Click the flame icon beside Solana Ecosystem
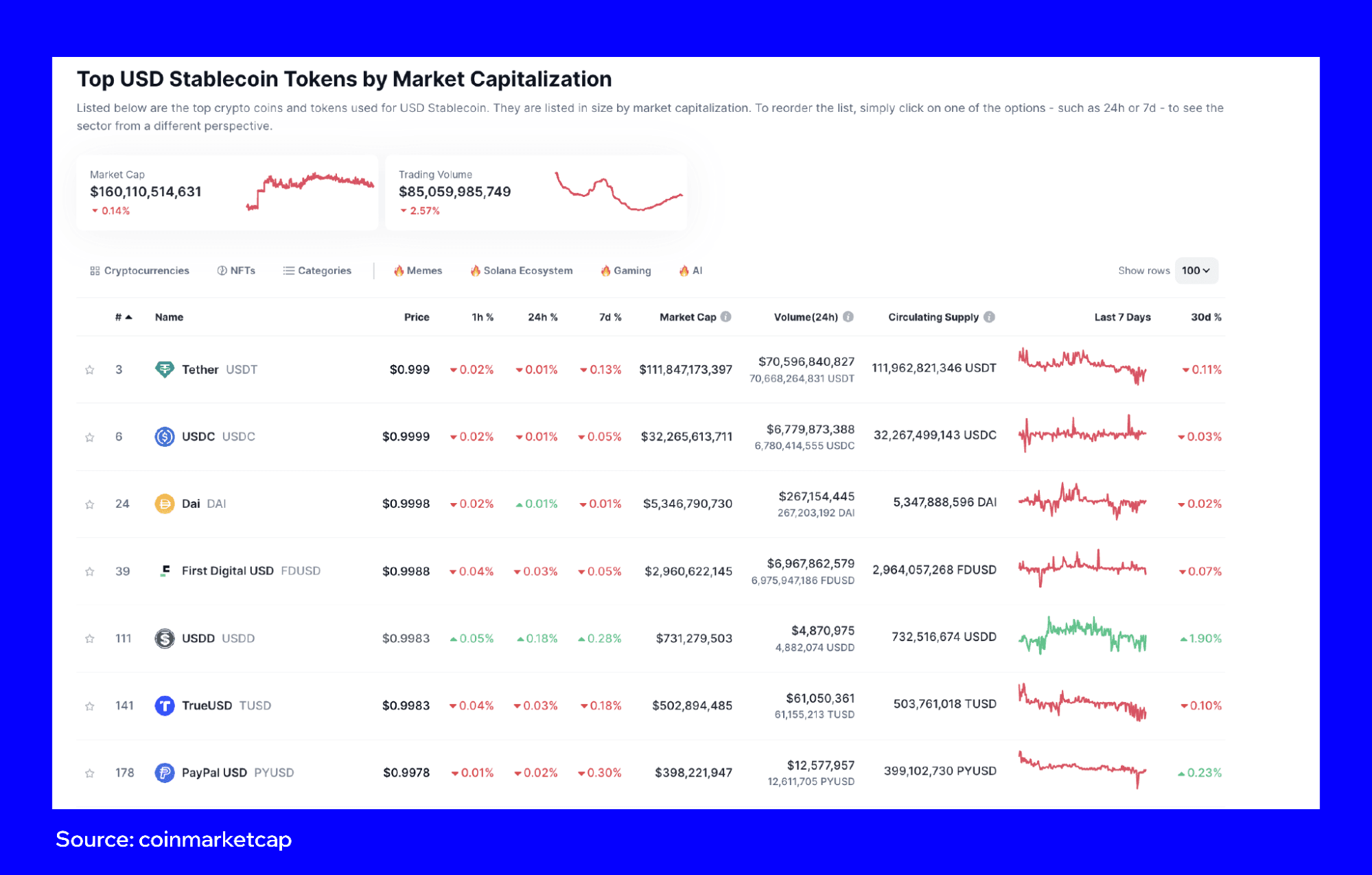1372x875 pixels. click(475, 270)
